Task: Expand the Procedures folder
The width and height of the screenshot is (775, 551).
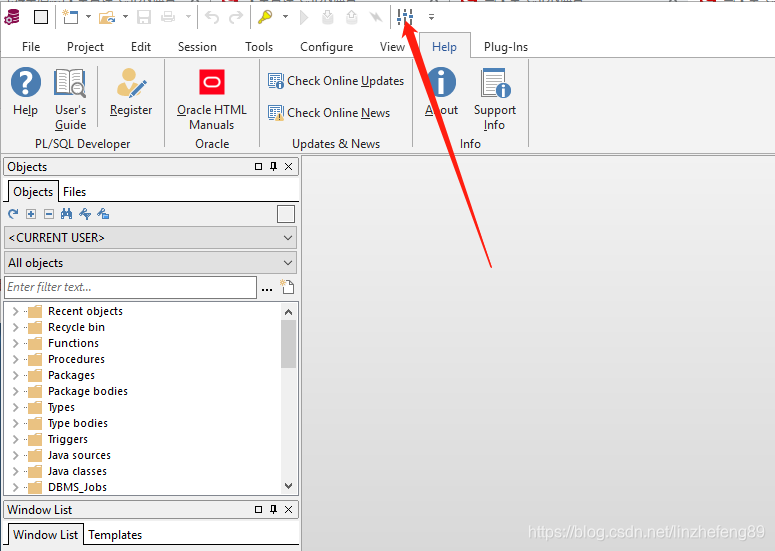Action: (15, 359)
